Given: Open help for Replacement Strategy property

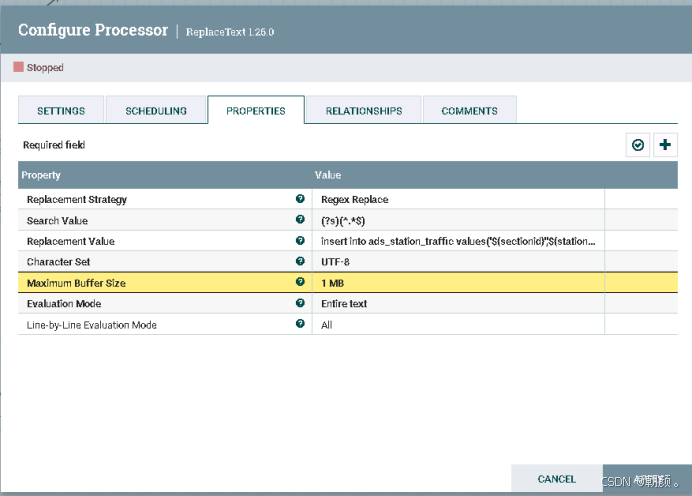Looking at the screenshot, I should [300, 199].
